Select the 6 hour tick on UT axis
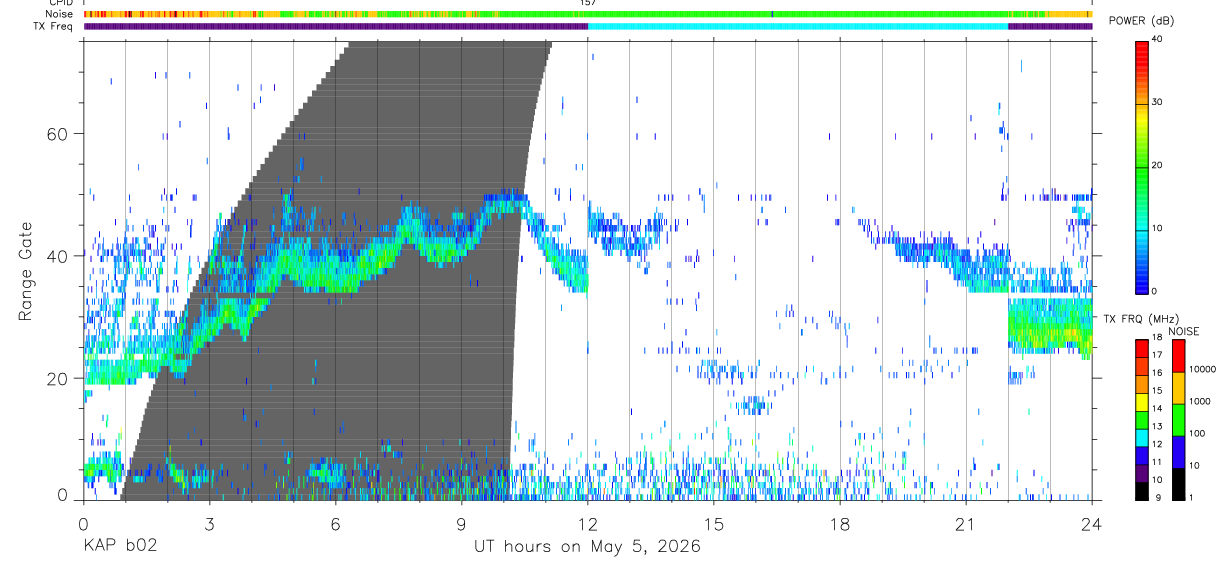The width and height of the screenshot is (1228, 567). [x=336, y=522]
